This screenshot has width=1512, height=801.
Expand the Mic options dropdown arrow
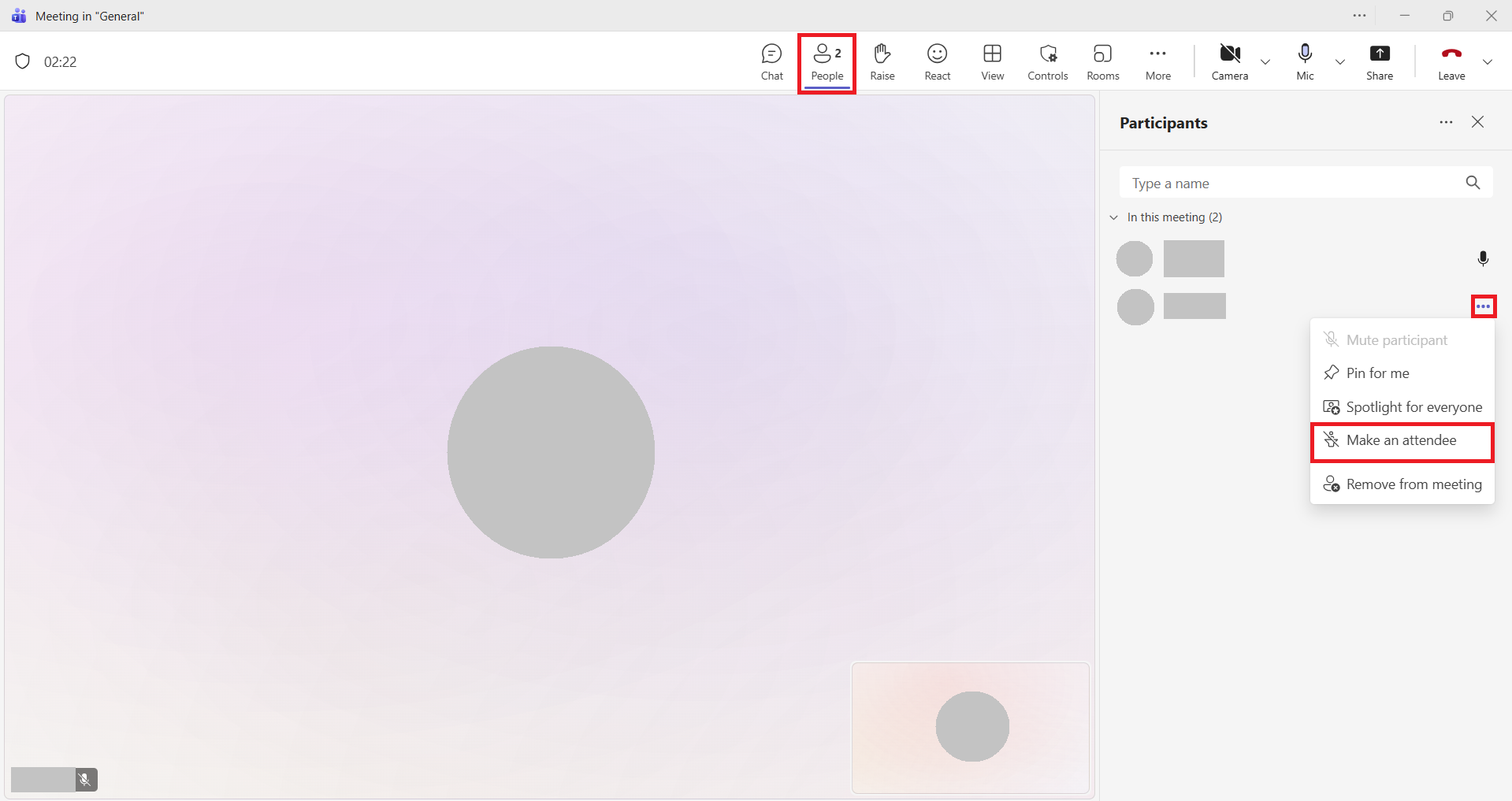click(x=1340, y=62)
